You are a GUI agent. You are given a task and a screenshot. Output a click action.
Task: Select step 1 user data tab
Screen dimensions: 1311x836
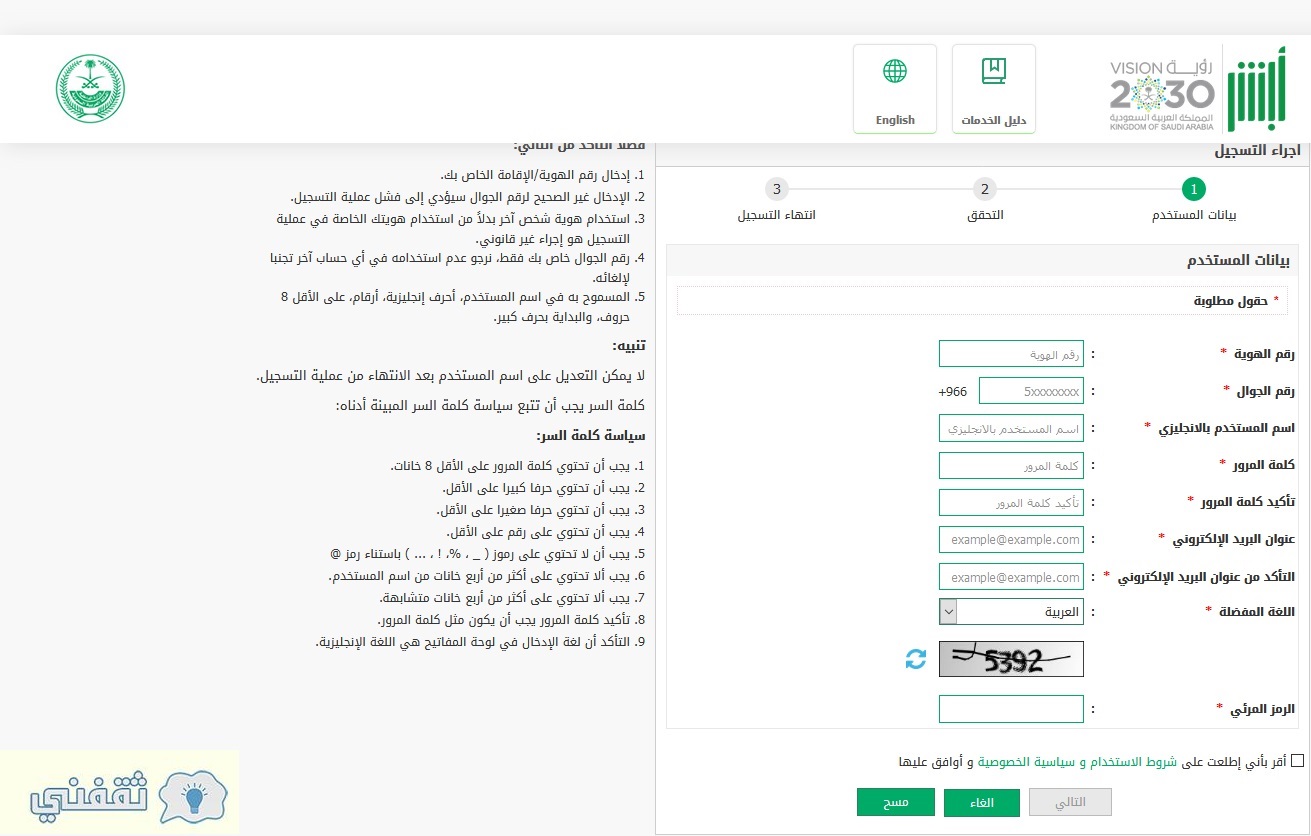pyautogui.click(x=1192, y=190)
